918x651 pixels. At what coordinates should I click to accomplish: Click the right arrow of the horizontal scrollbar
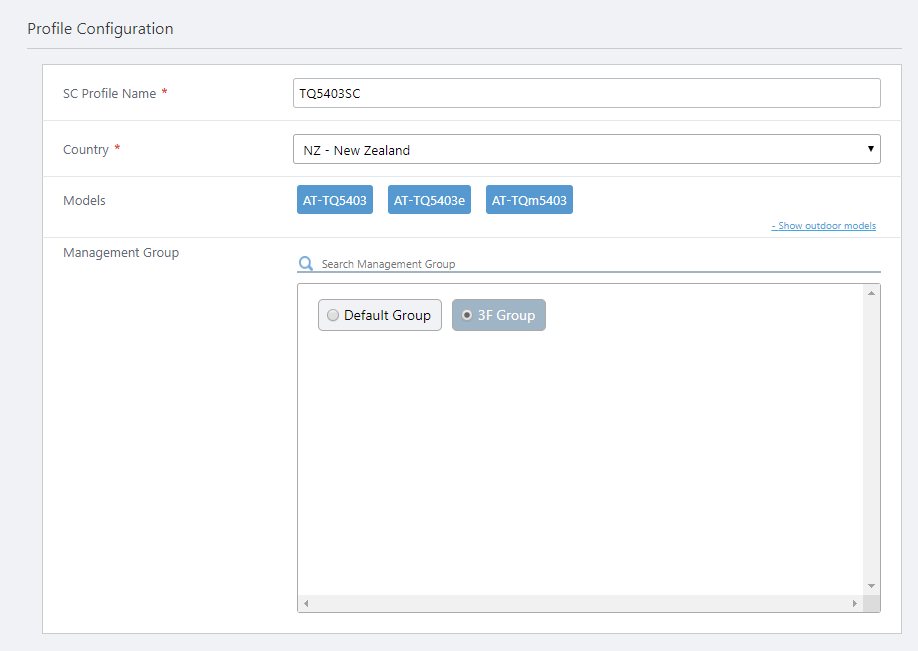855,604
